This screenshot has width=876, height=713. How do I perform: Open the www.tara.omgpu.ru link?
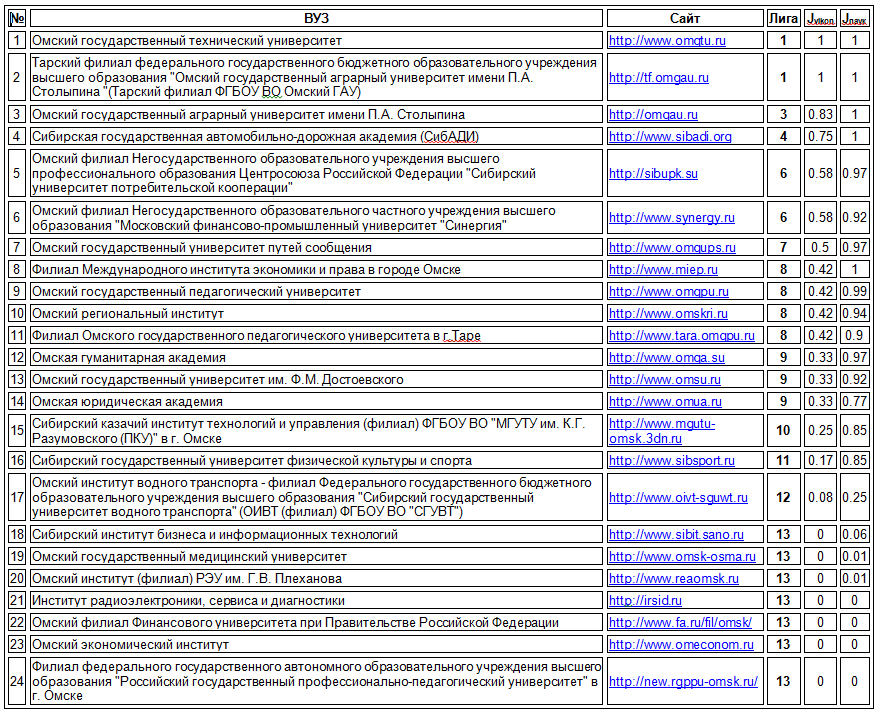point(681,336)
